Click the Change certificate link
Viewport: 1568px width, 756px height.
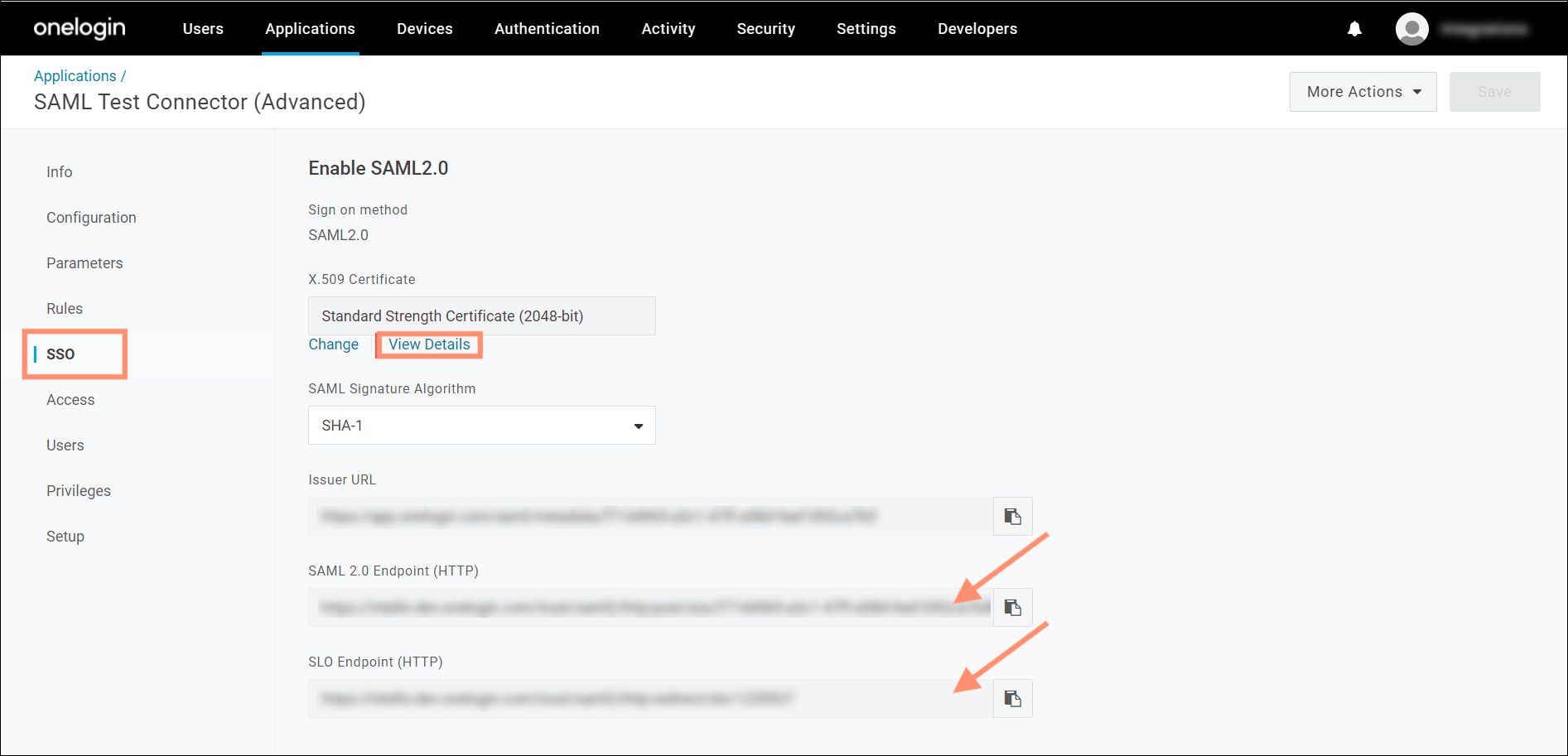333,344
